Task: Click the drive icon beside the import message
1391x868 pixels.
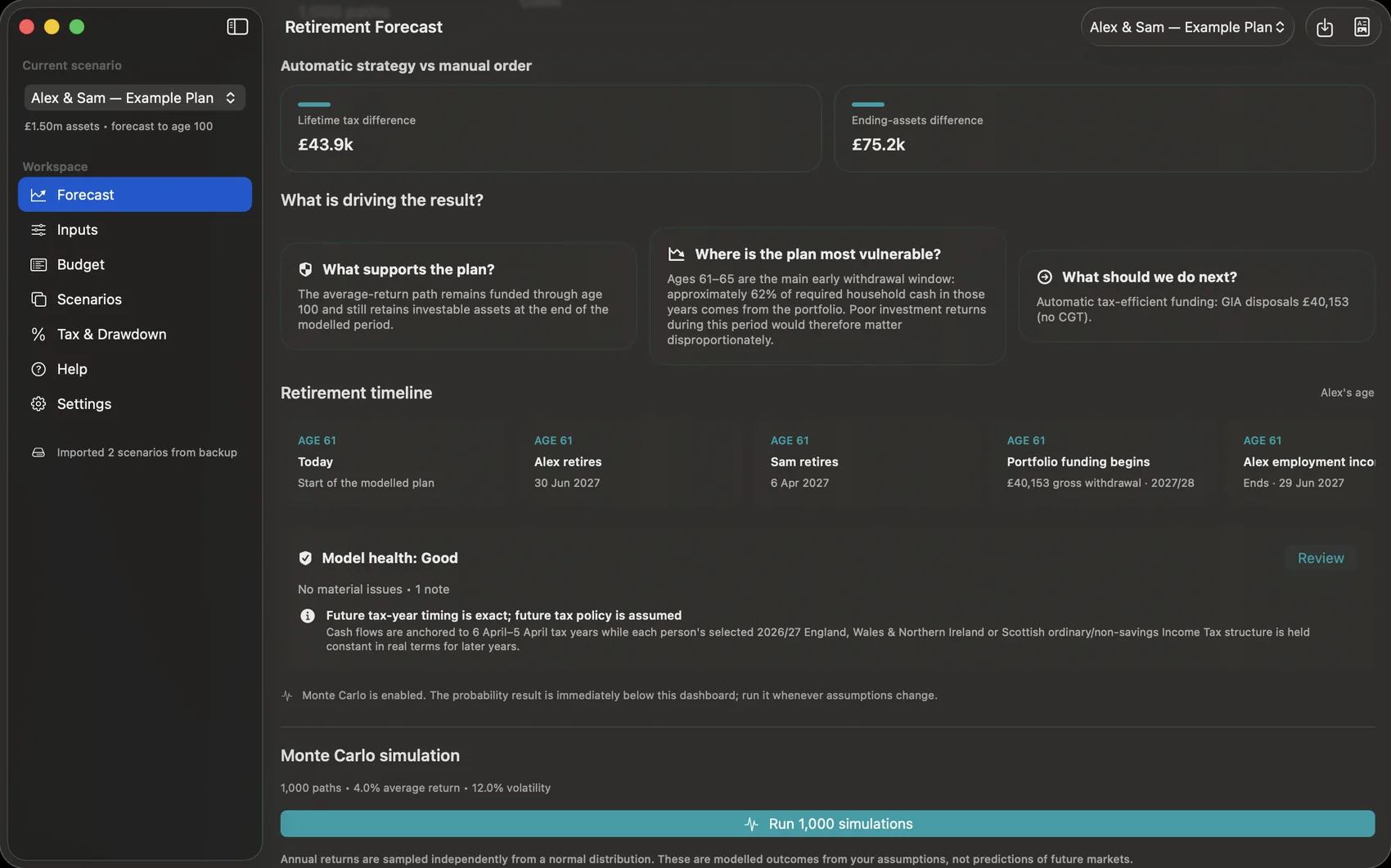Action: click(38, 452)
